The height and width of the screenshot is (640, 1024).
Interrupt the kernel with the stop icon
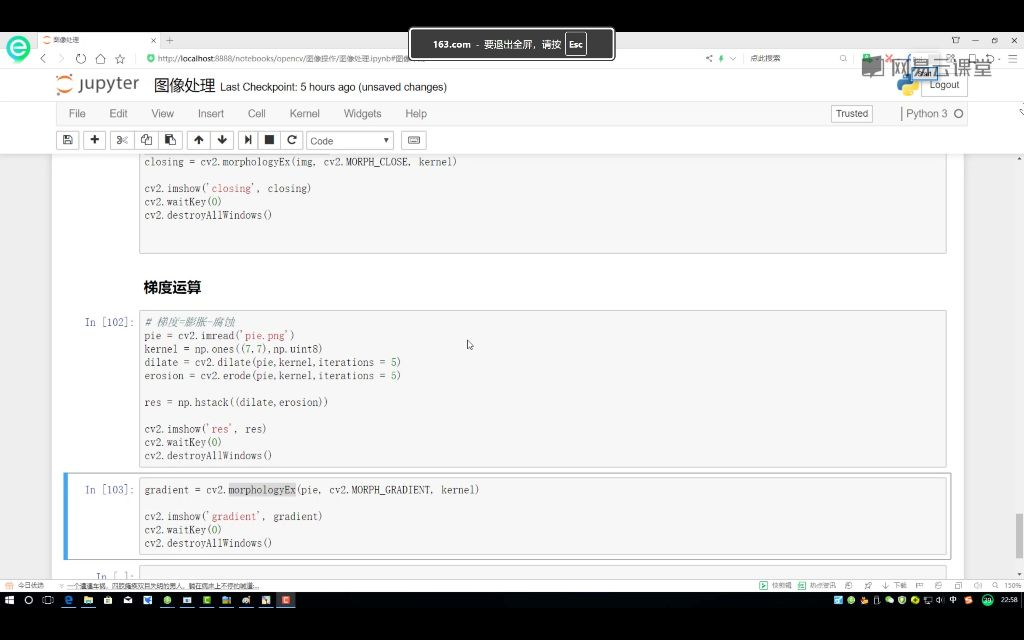point(269,140)
